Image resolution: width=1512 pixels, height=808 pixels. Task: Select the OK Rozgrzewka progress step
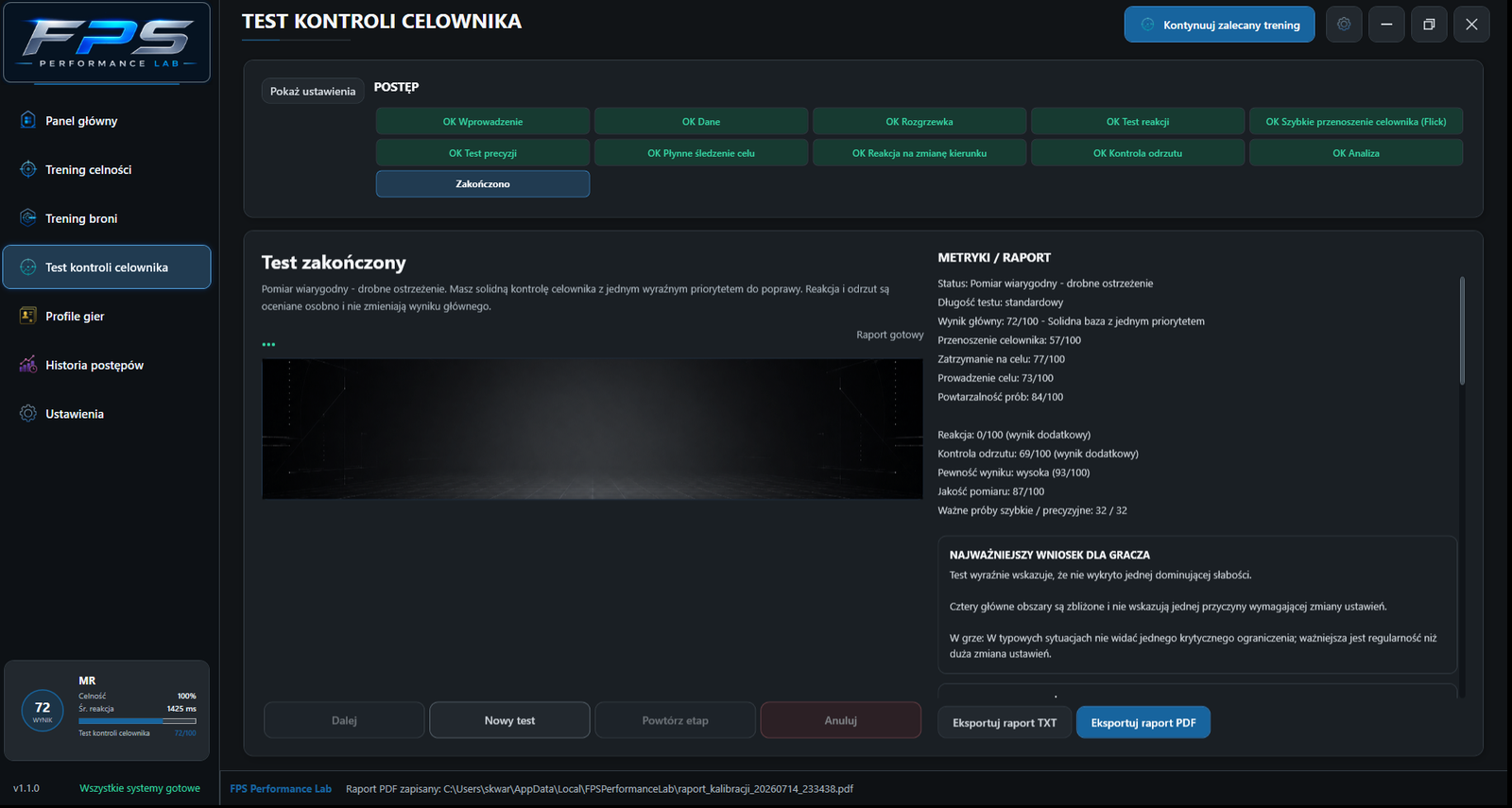tap(919, 121)
